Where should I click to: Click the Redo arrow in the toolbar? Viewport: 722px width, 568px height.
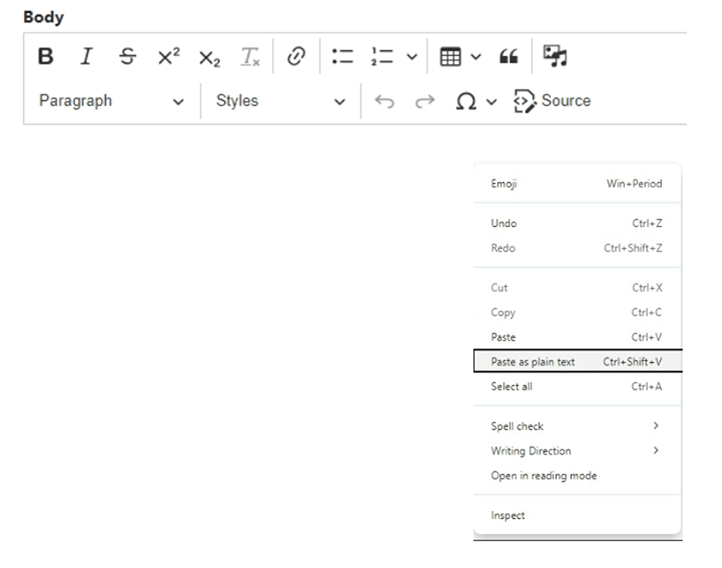[425, 101]
